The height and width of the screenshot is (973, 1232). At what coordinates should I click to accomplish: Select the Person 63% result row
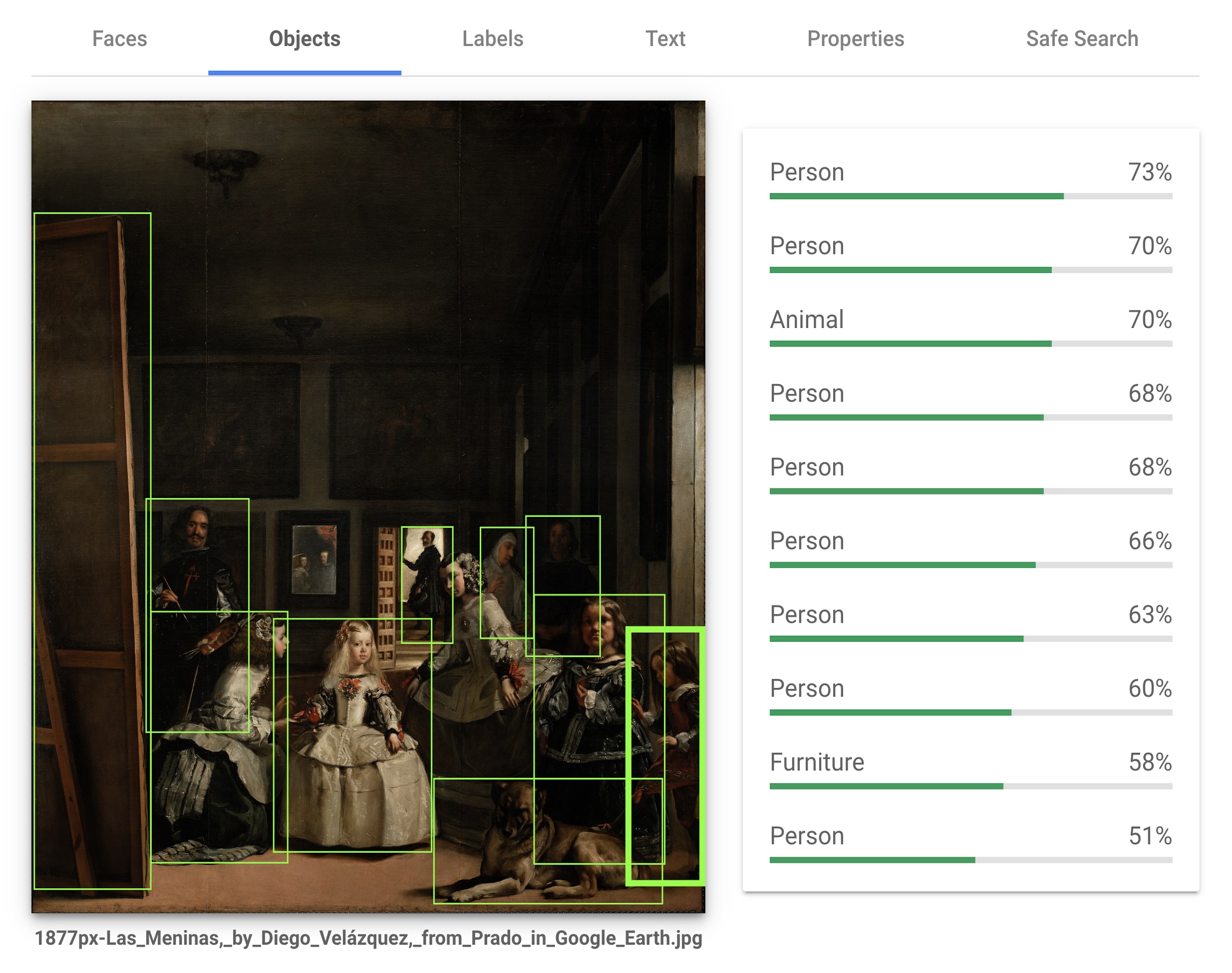pyautogui.click(x=970, y=622)
